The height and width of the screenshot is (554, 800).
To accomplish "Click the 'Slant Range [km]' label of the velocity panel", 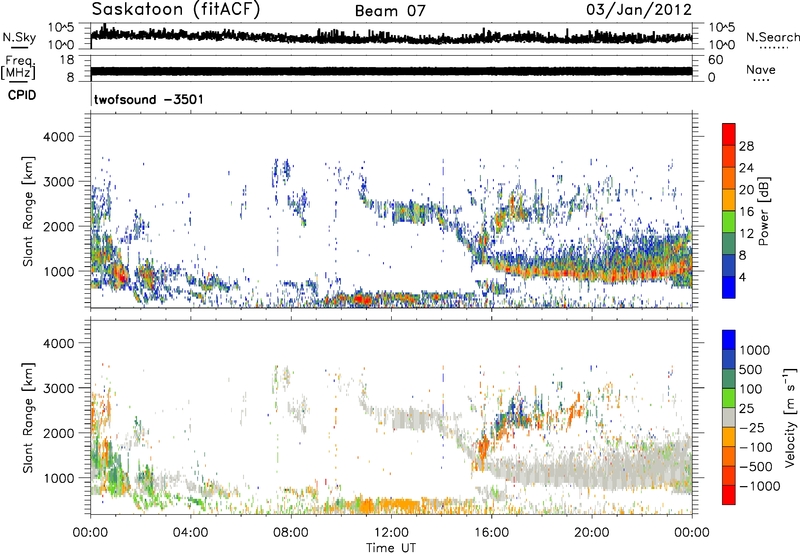I will click(x=28, y=418).
